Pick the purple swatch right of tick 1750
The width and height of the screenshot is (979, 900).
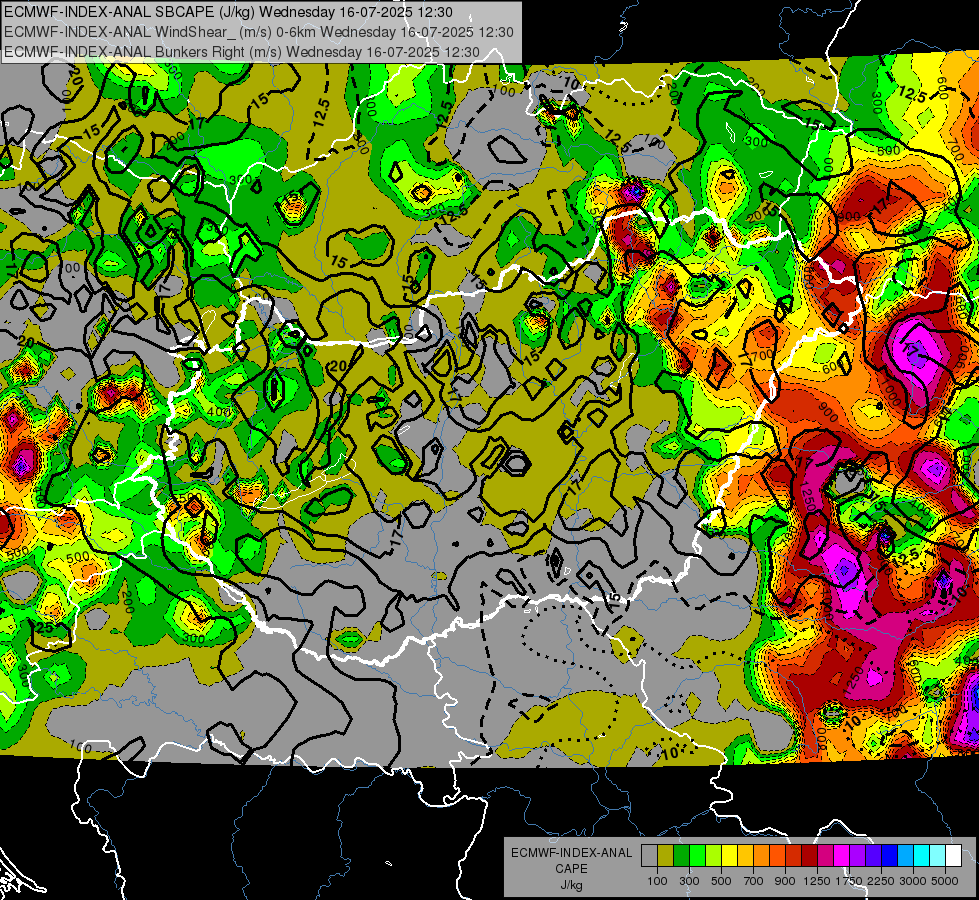[858, 856]
